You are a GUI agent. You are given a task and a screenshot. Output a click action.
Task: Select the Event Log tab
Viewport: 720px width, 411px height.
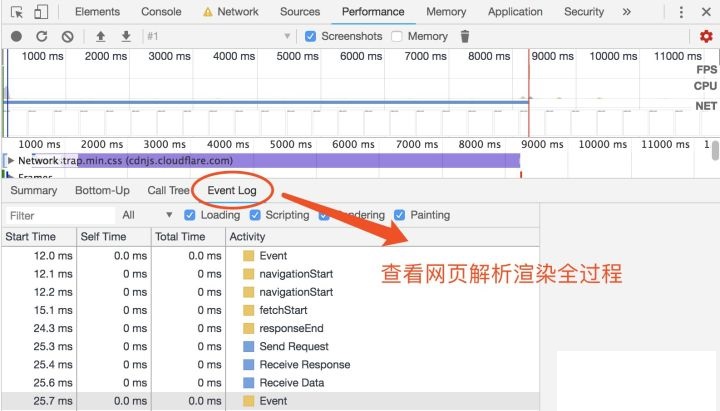(232, 191)
